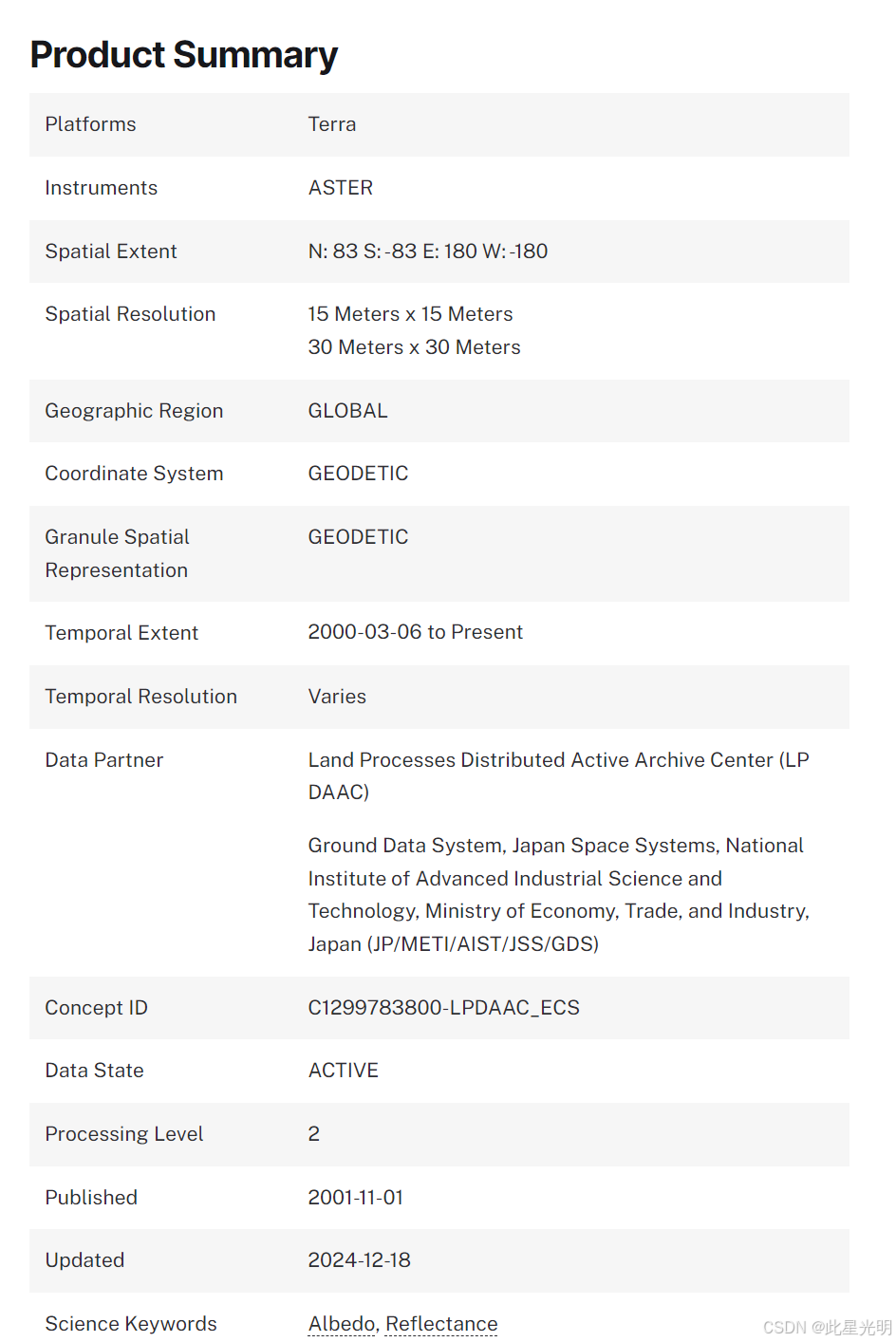Click the 15 Meters x 15 Meters resolution

[410, 314]
